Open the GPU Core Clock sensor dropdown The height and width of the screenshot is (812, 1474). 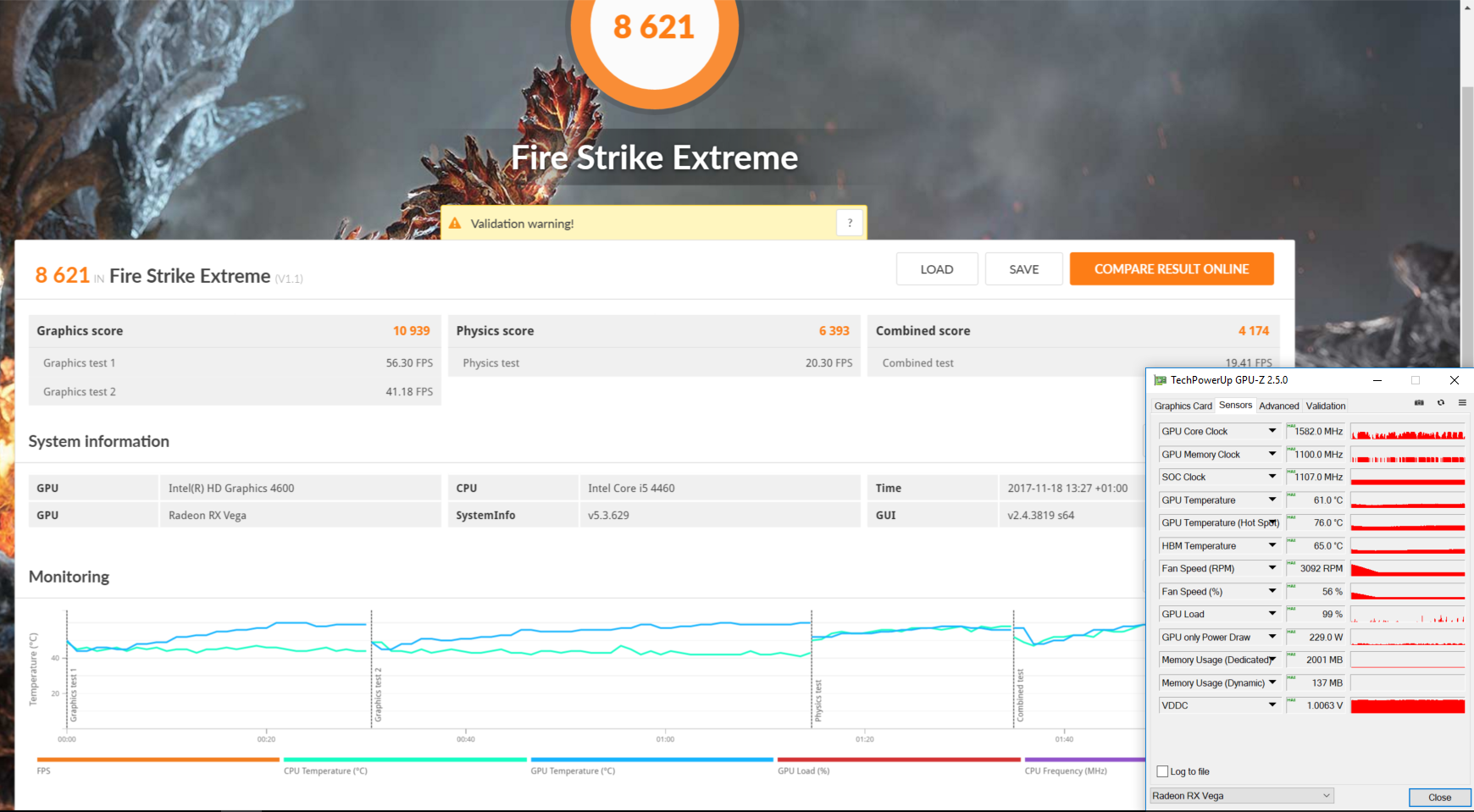(1272, 431)
